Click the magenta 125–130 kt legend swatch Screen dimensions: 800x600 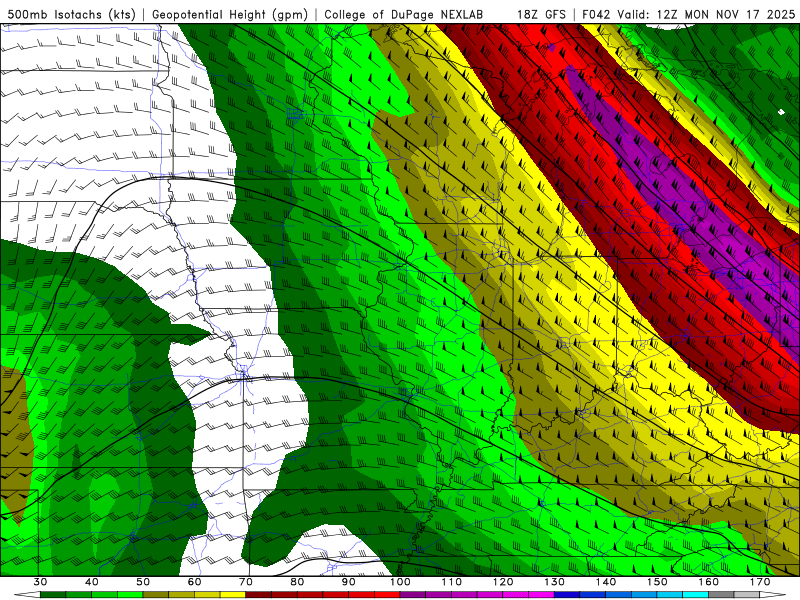(x=541, y=595)
